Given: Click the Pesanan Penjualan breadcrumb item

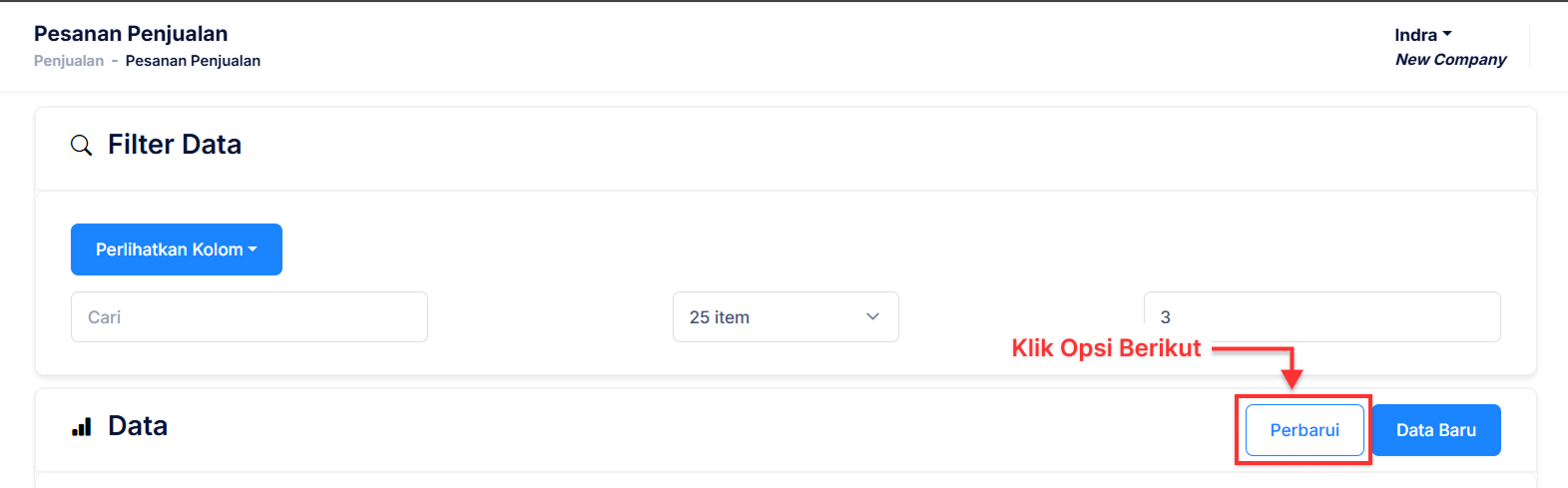Looking at the screenshot, I should [193, 61].
